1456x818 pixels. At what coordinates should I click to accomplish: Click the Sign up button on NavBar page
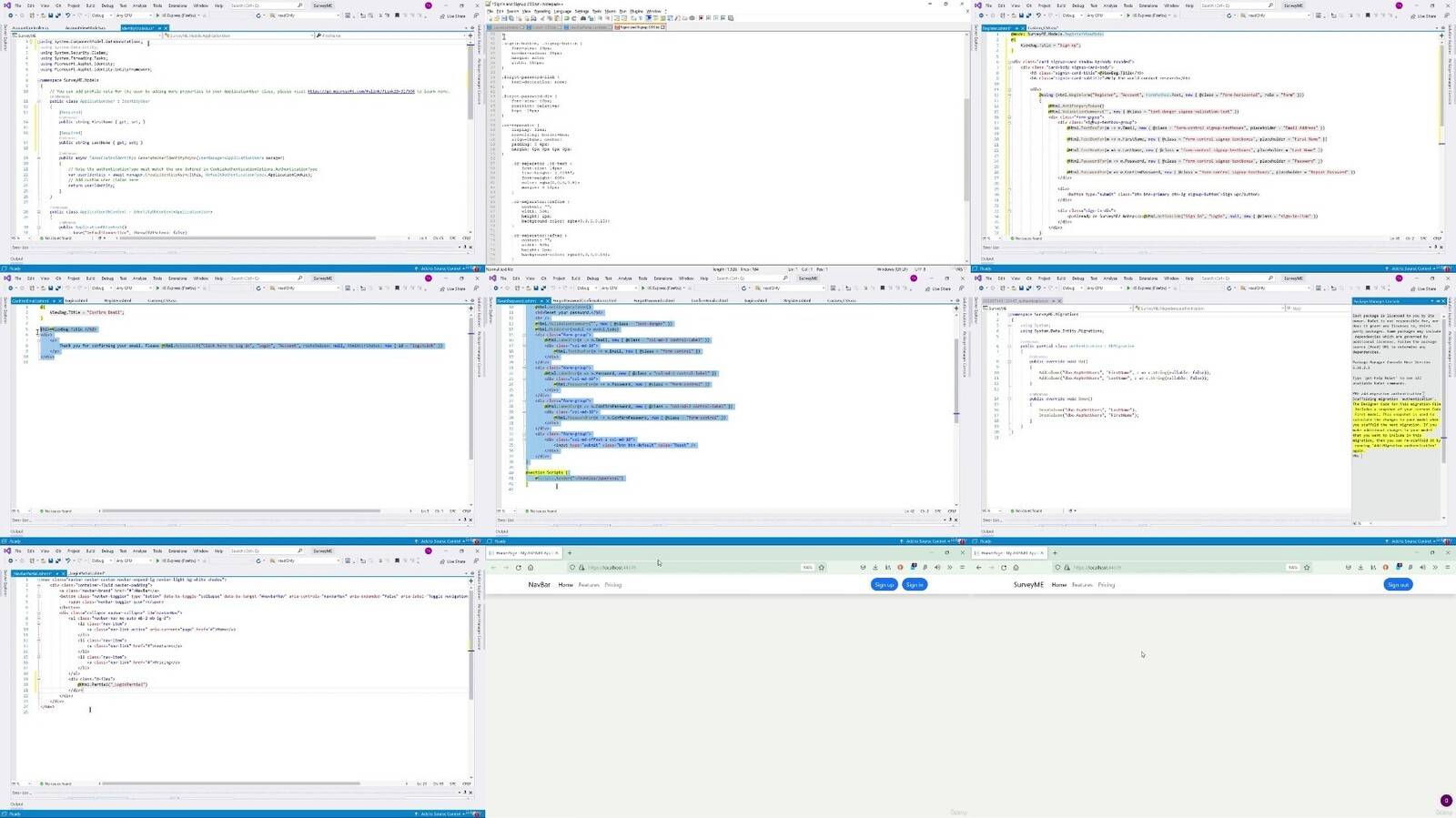(884, 584)
